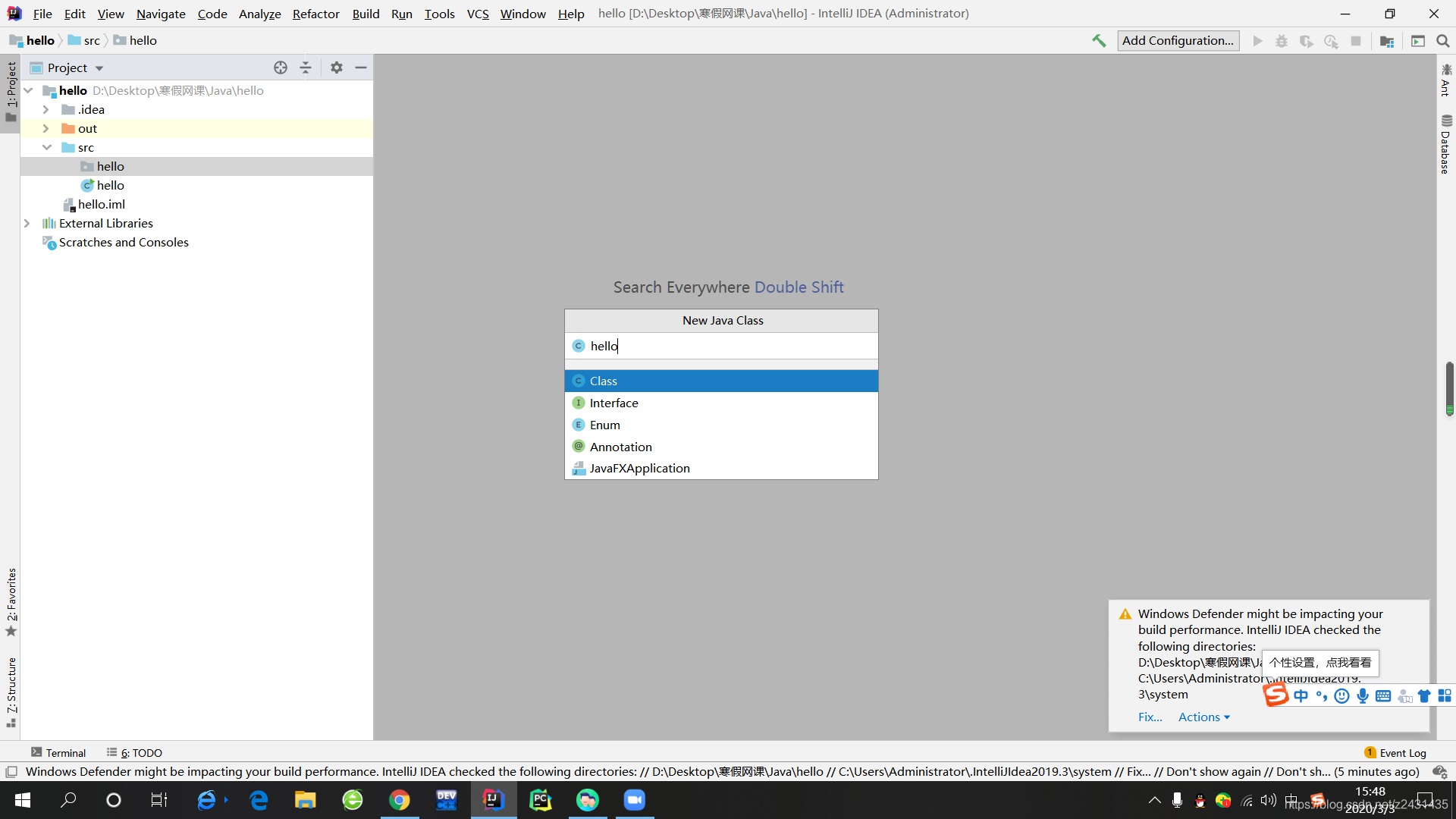Open the Terminal tool window

[x=58, y=752]
